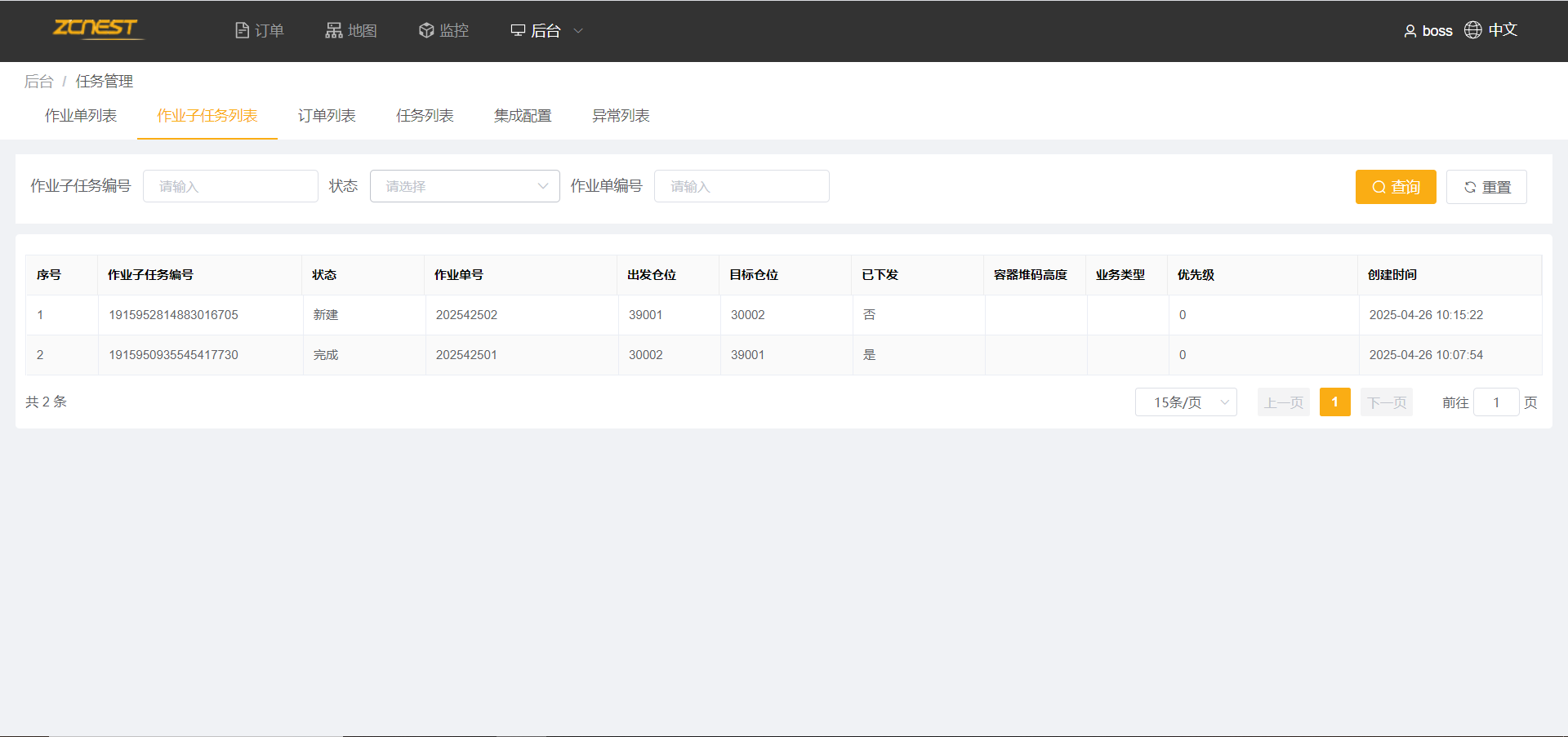This screenshot has width=1568, height=737.
Task: Open the 地图 map navigation icon
Action: [x=333, y=30]
